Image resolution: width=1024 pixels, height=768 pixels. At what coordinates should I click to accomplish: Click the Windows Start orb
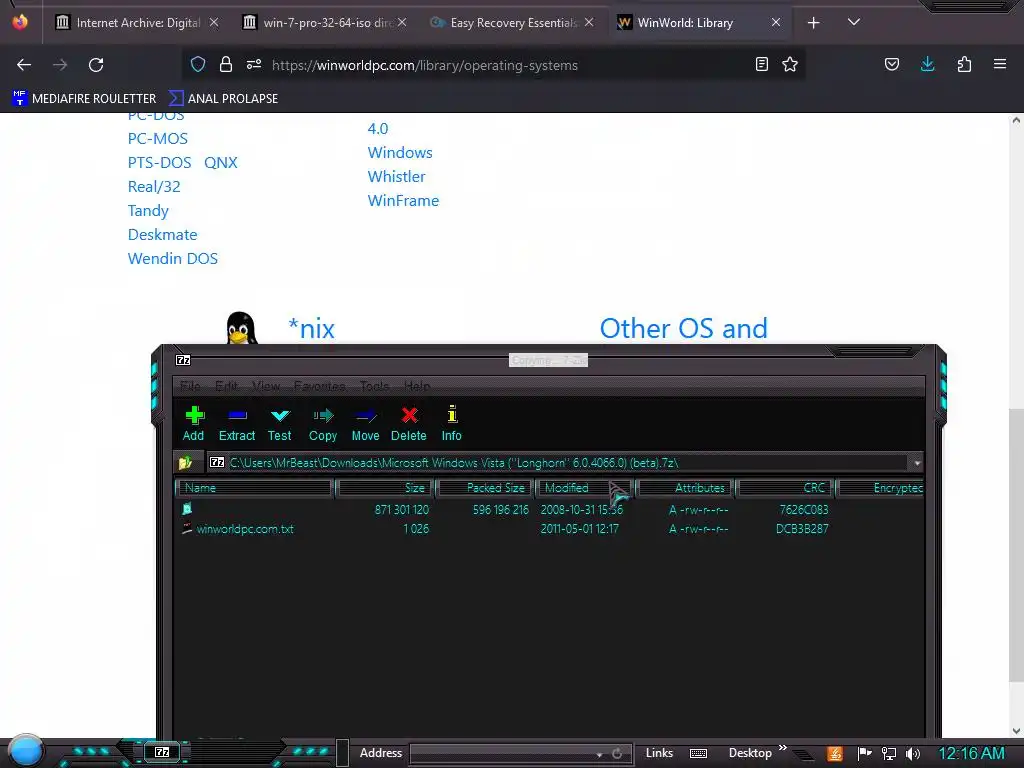[25, 751]
